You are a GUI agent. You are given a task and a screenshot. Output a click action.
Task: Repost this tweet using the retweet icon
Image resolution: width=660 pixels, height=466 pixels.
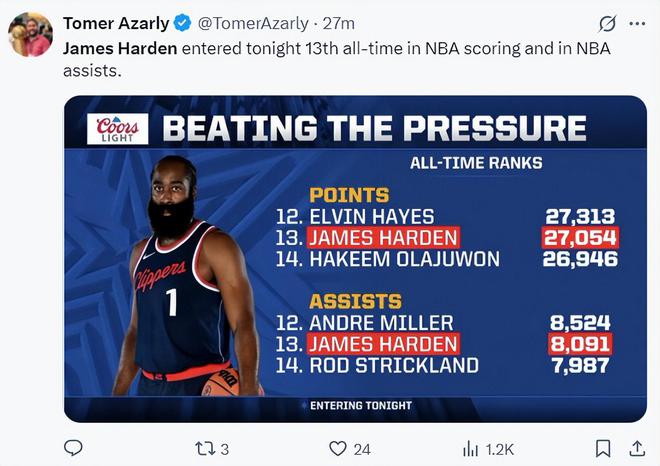pos(205,449)
